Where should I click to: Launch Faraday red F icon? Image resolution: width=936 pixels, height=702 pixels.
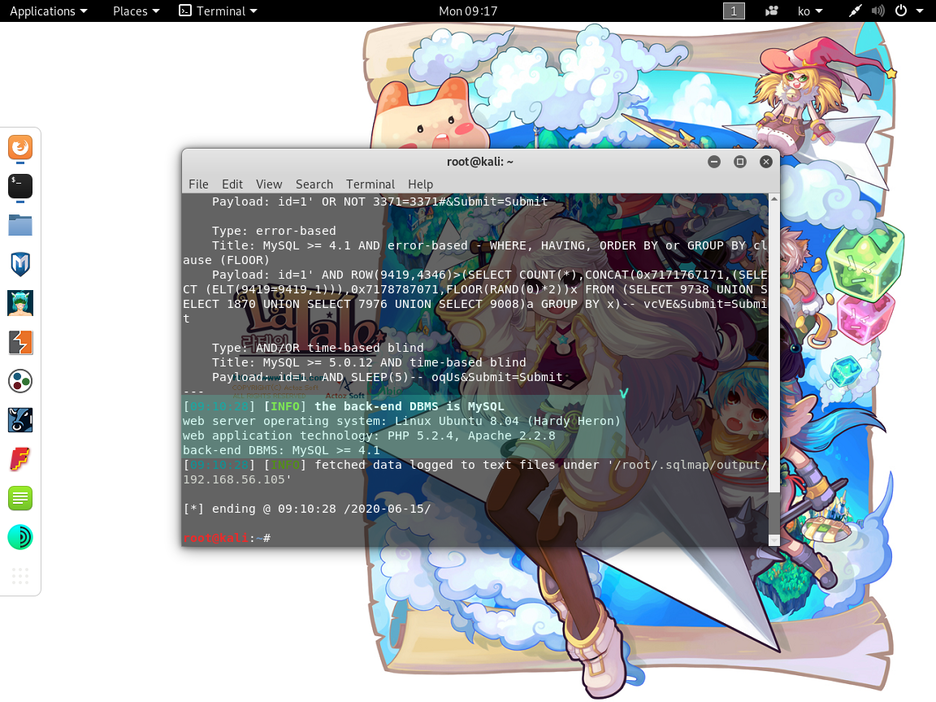point(20,460)
